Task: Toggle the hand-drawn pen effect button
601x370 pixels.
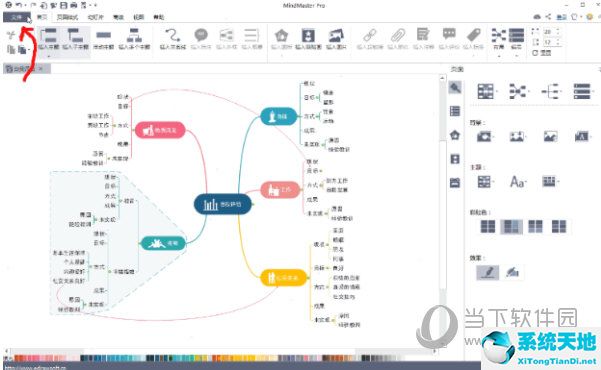Action: pos(488,273)
